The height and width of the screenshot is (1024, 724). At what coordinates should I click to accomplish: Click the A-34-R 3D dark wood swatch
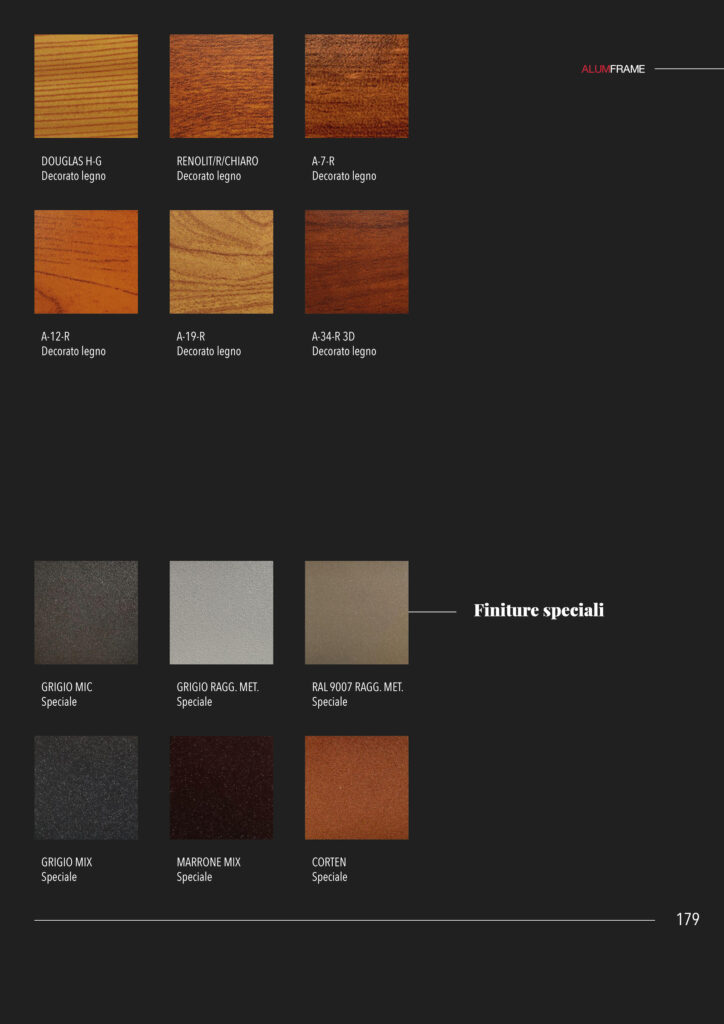356,262
